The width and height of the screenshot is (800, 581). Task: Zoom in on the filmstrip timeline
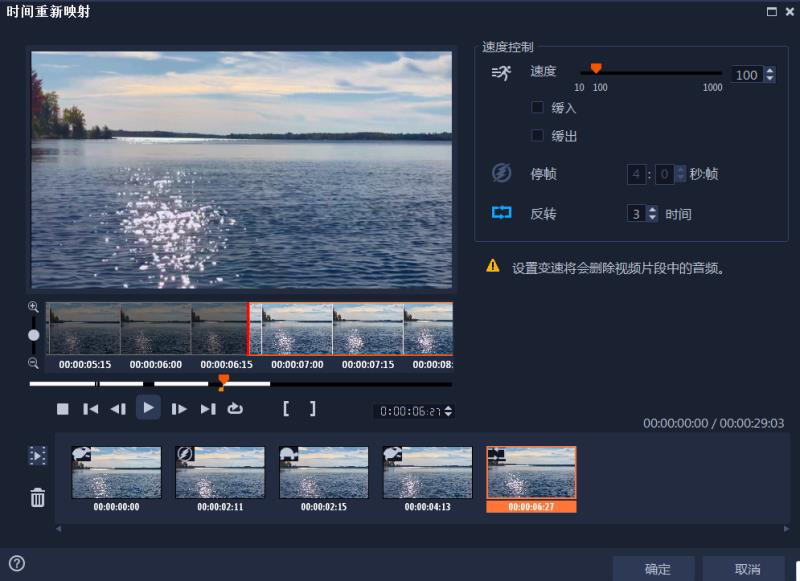(33, 307)
